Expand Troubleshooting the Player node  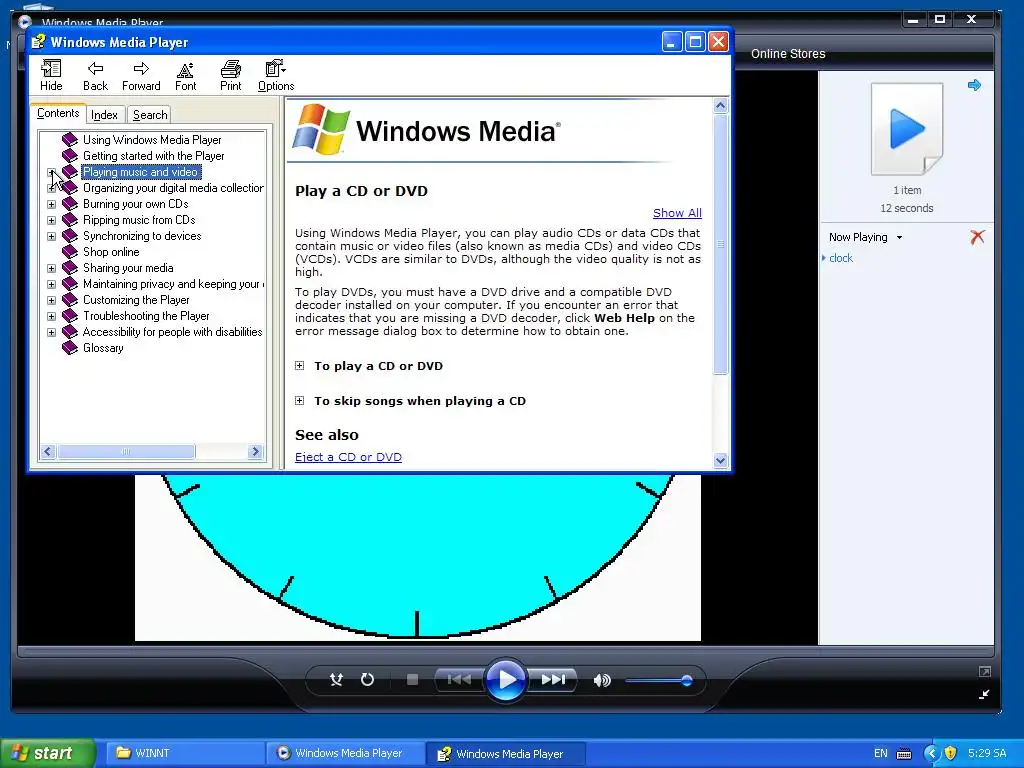click(52, 316)
